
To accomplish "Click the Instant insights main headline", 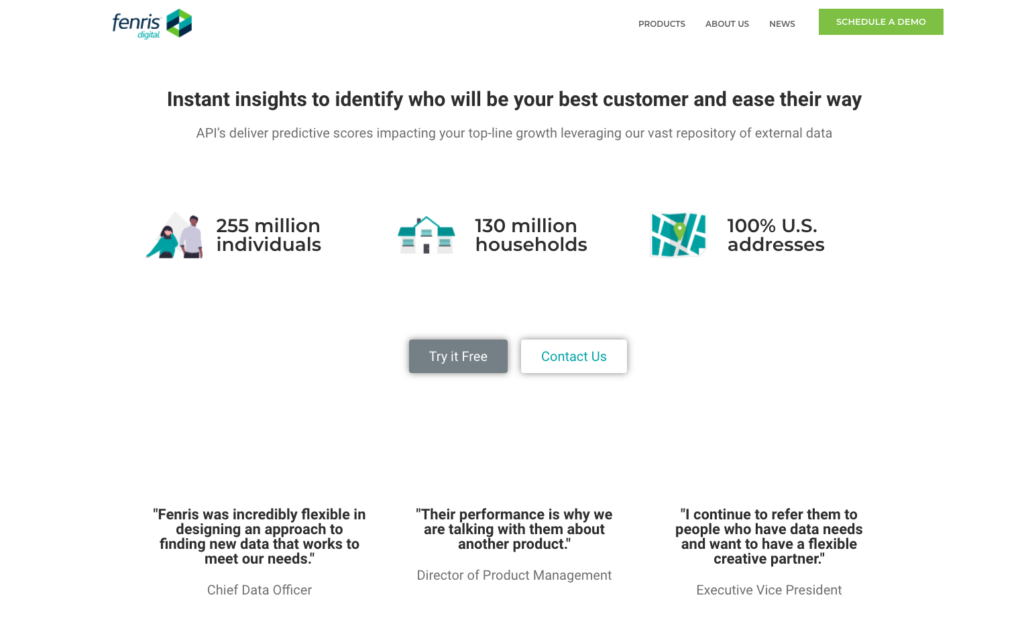I will 514,99.
